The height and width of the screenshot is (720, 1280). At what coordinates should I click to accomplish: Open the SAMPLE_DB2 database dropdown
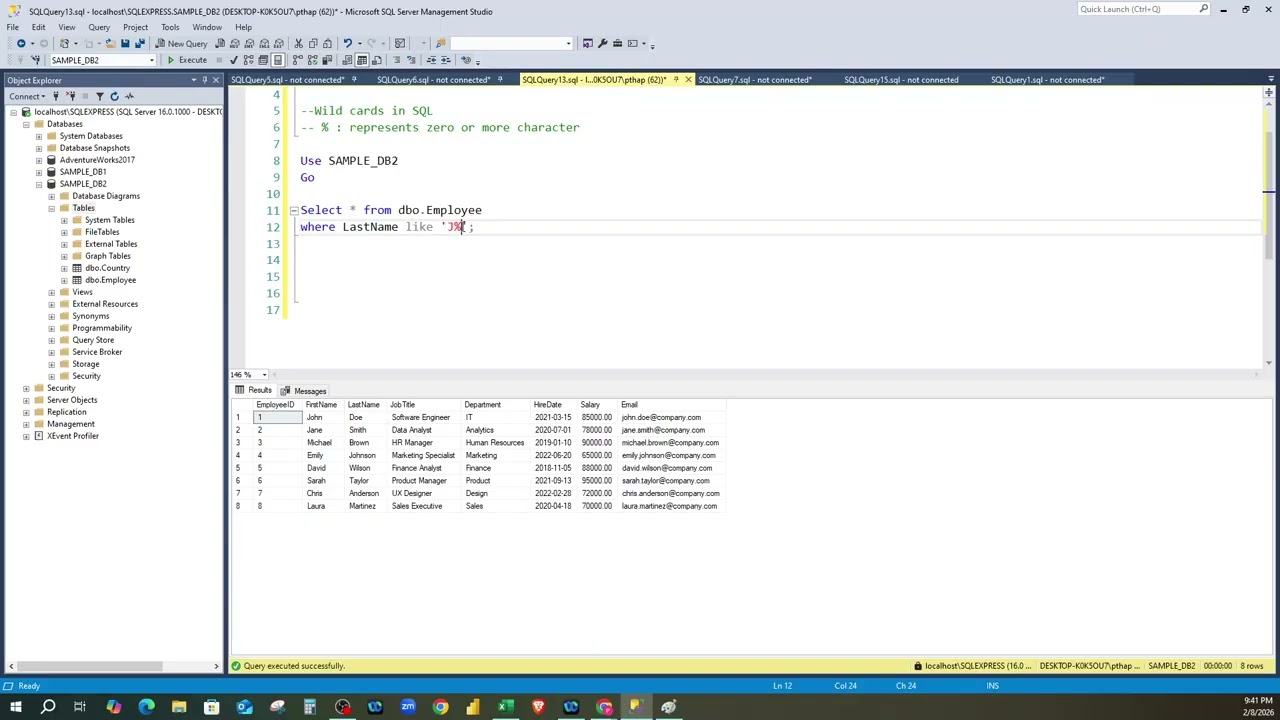click(x=152, y=60)
